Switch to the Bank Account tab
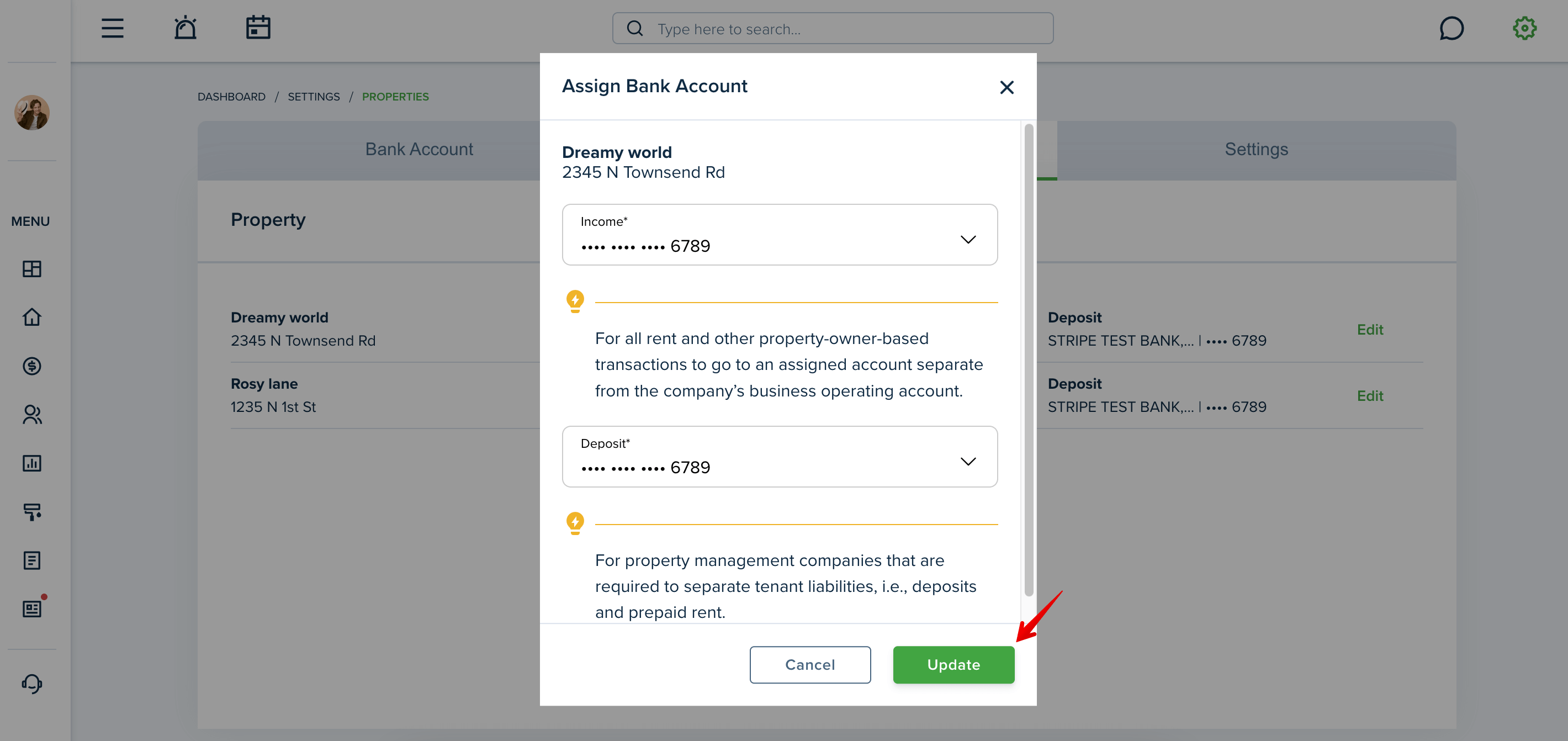1568x741 pixels. (419, 149)
